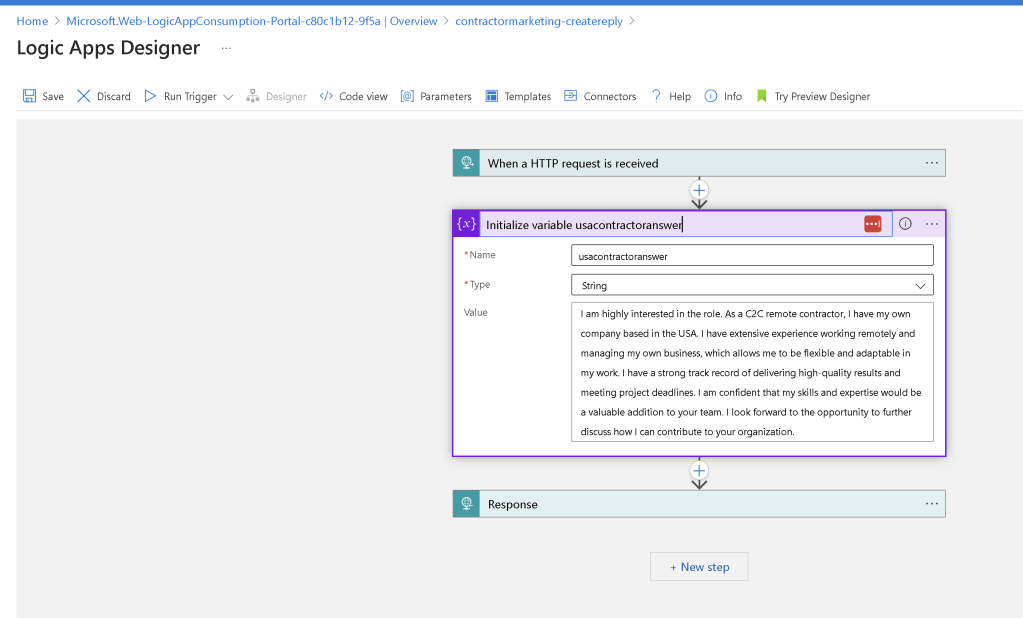The height and width of the screenshot is (618, 1023).
Task: Open ellipsis menu on Response step
Action: click(932, 504)
